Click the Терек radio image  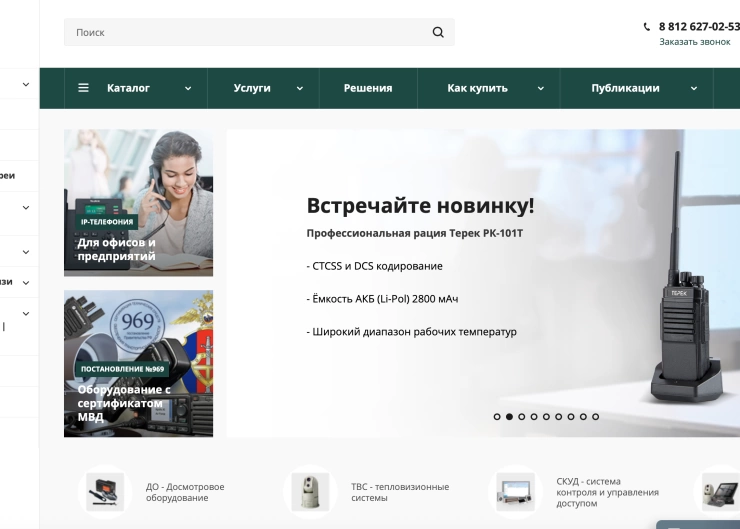point(687,278)
